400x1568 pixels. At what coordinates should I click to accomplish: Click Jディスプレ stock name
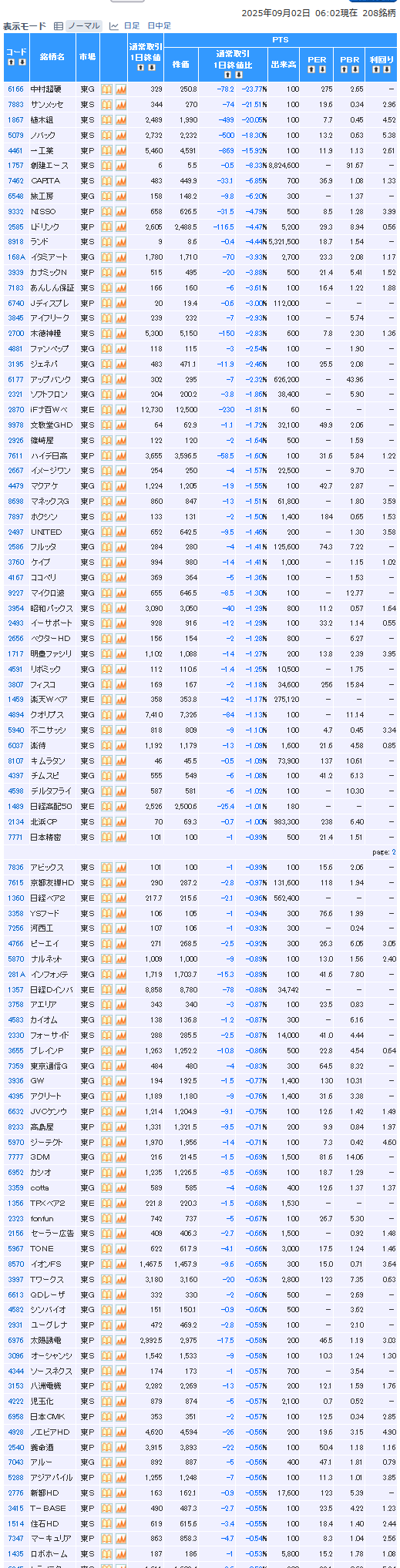pos(49,304)
